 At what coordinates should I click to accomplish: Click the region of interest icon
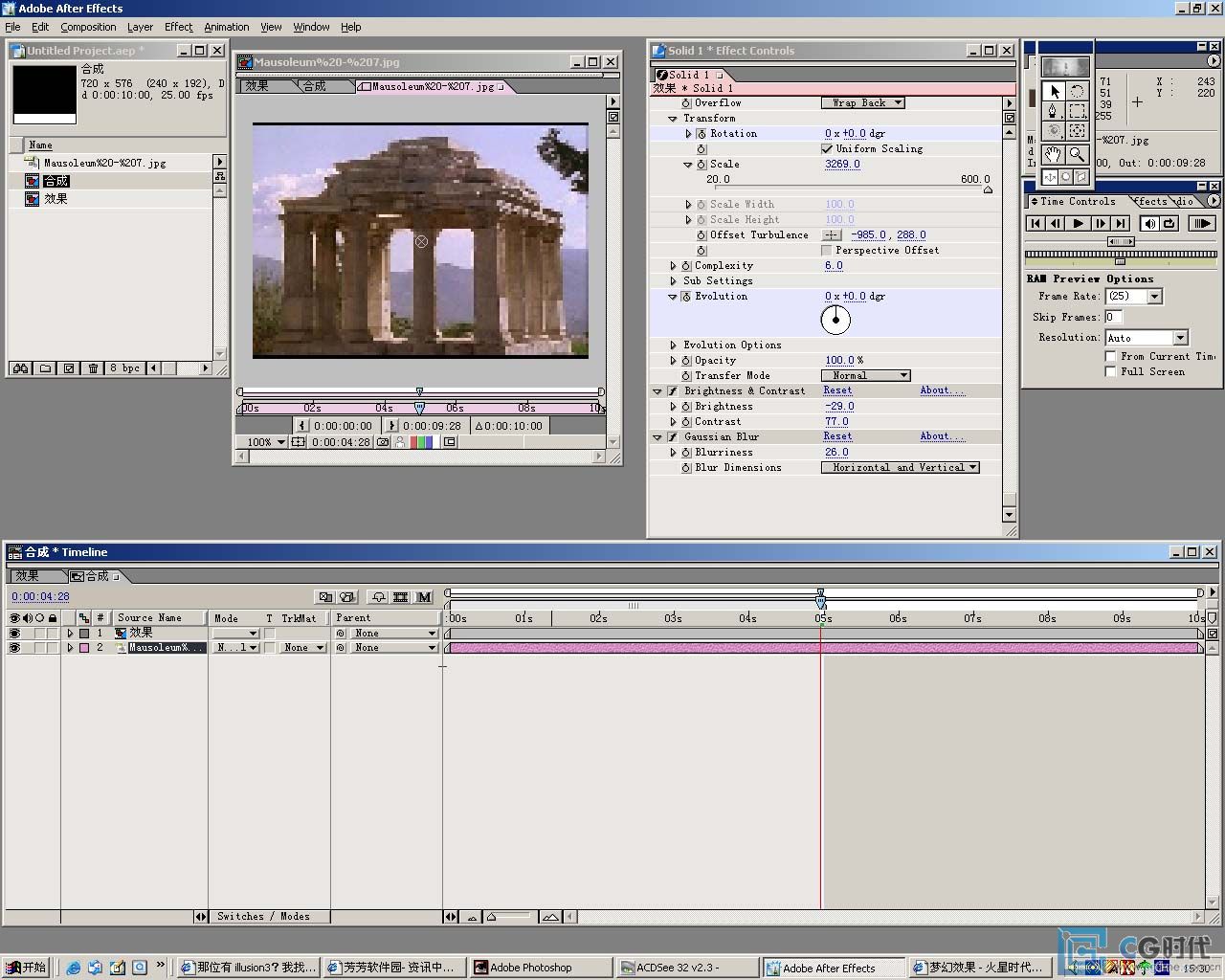tap(450, 442)
